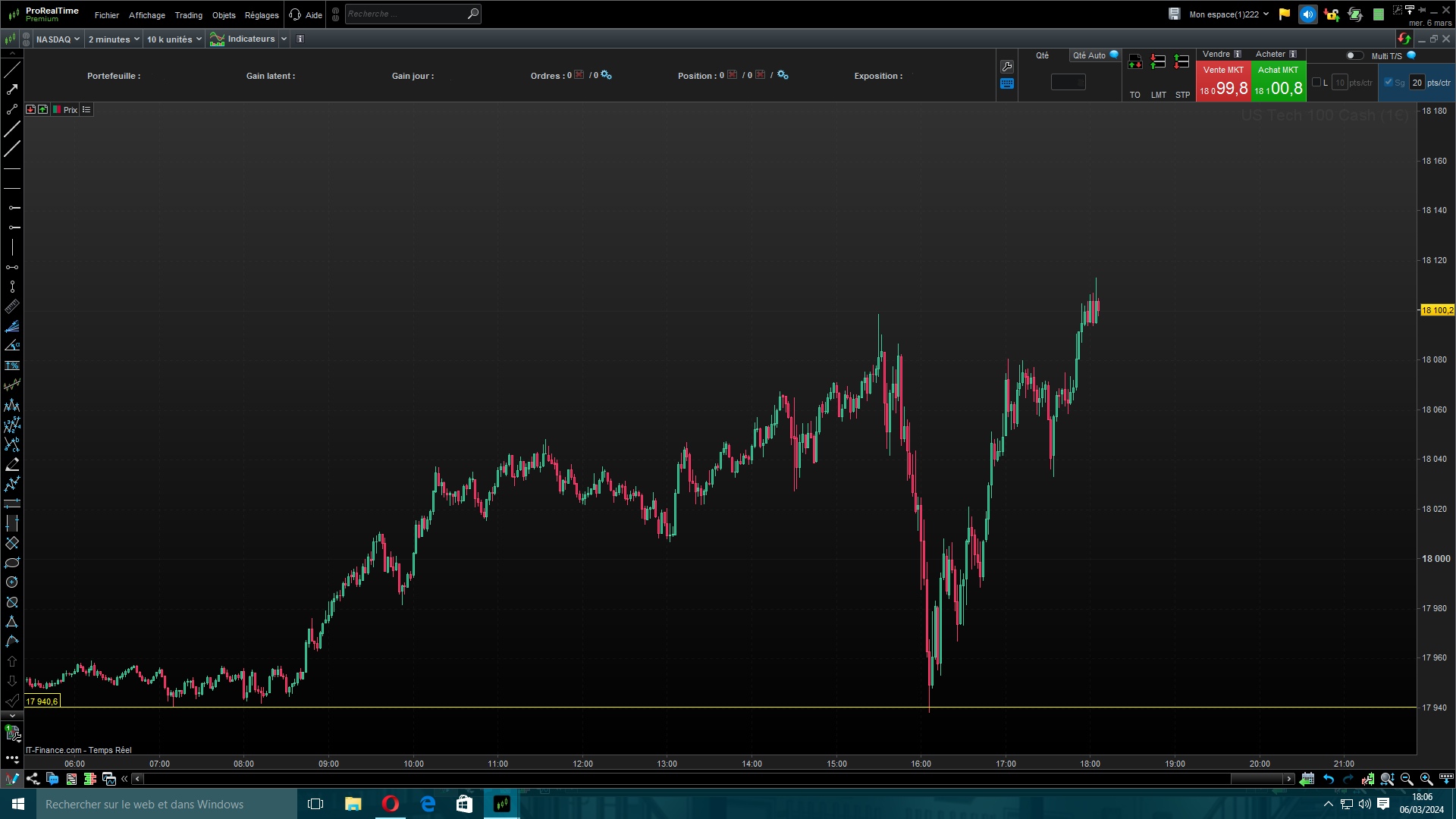
Task: Select the ruler measurement tool
Action: [12, 306]
